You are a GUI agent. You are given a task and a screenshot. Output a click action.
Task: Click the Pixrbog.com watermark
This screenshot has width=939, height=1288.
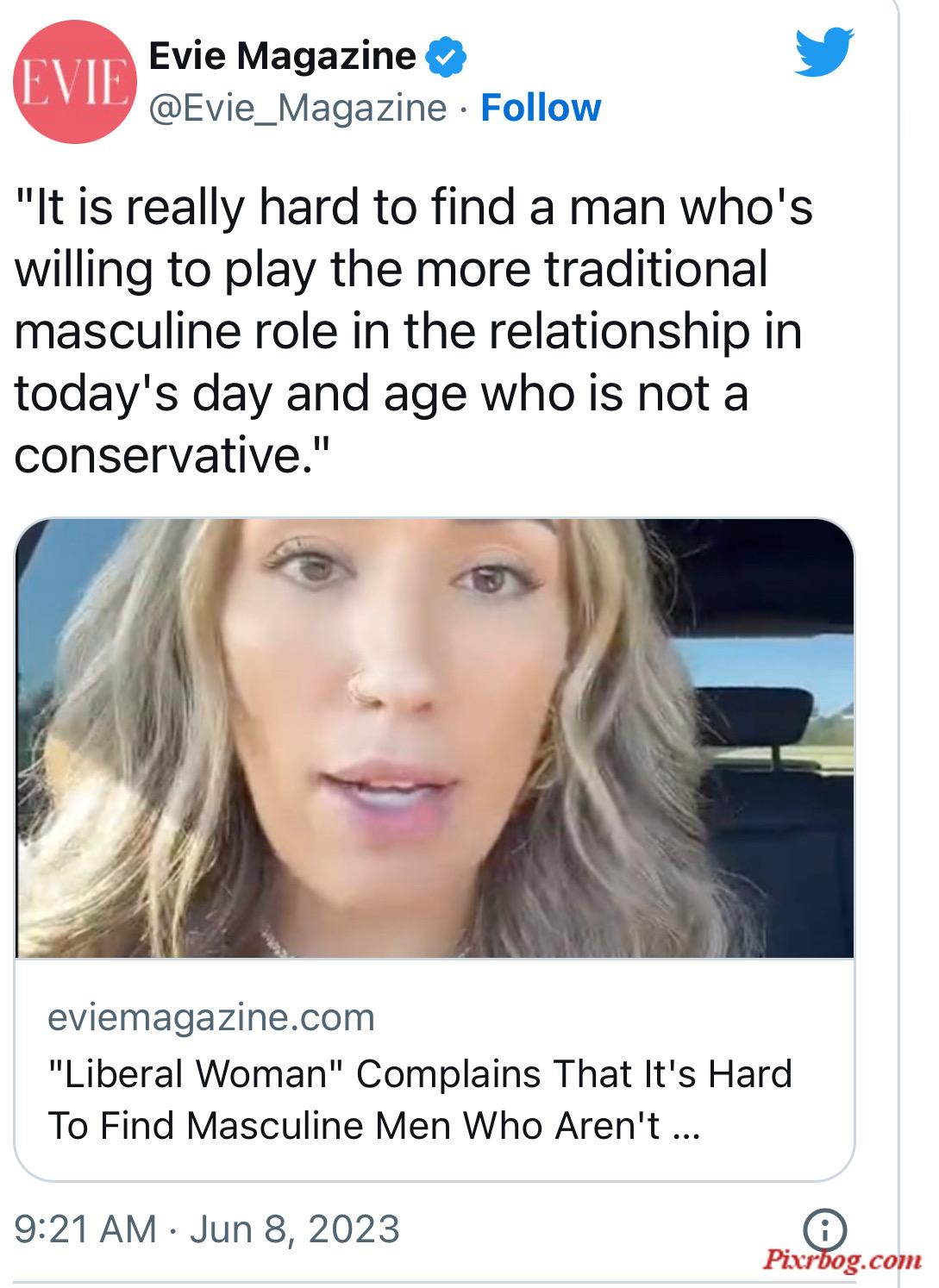(842, 1260)
